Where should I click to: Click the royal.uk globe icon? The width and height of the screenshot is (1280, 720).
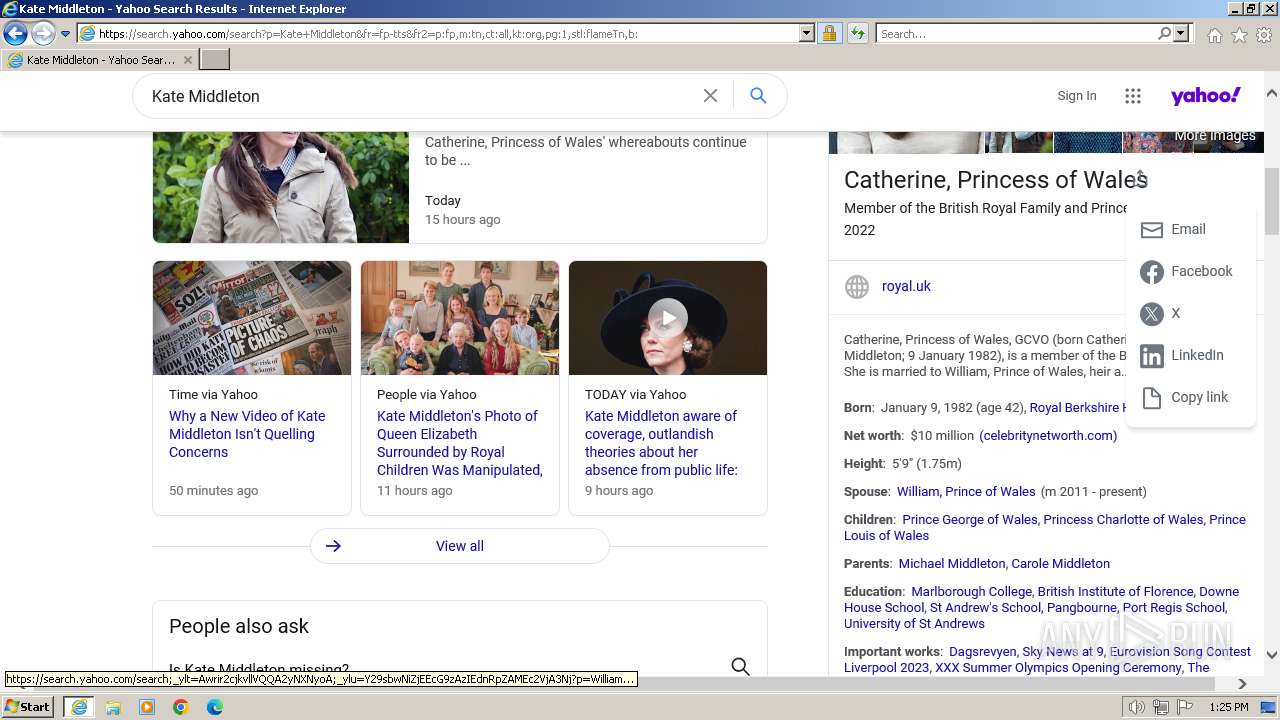(x=857, y=287)
